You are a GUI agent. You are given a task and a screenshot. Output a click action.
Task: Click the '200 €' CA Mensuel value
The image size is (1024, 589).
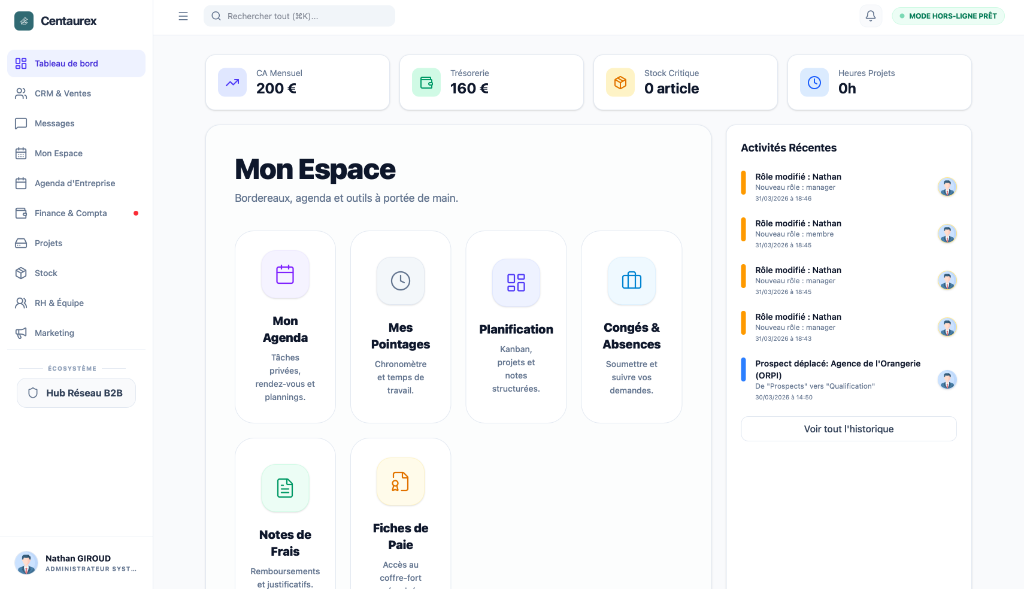276,88
